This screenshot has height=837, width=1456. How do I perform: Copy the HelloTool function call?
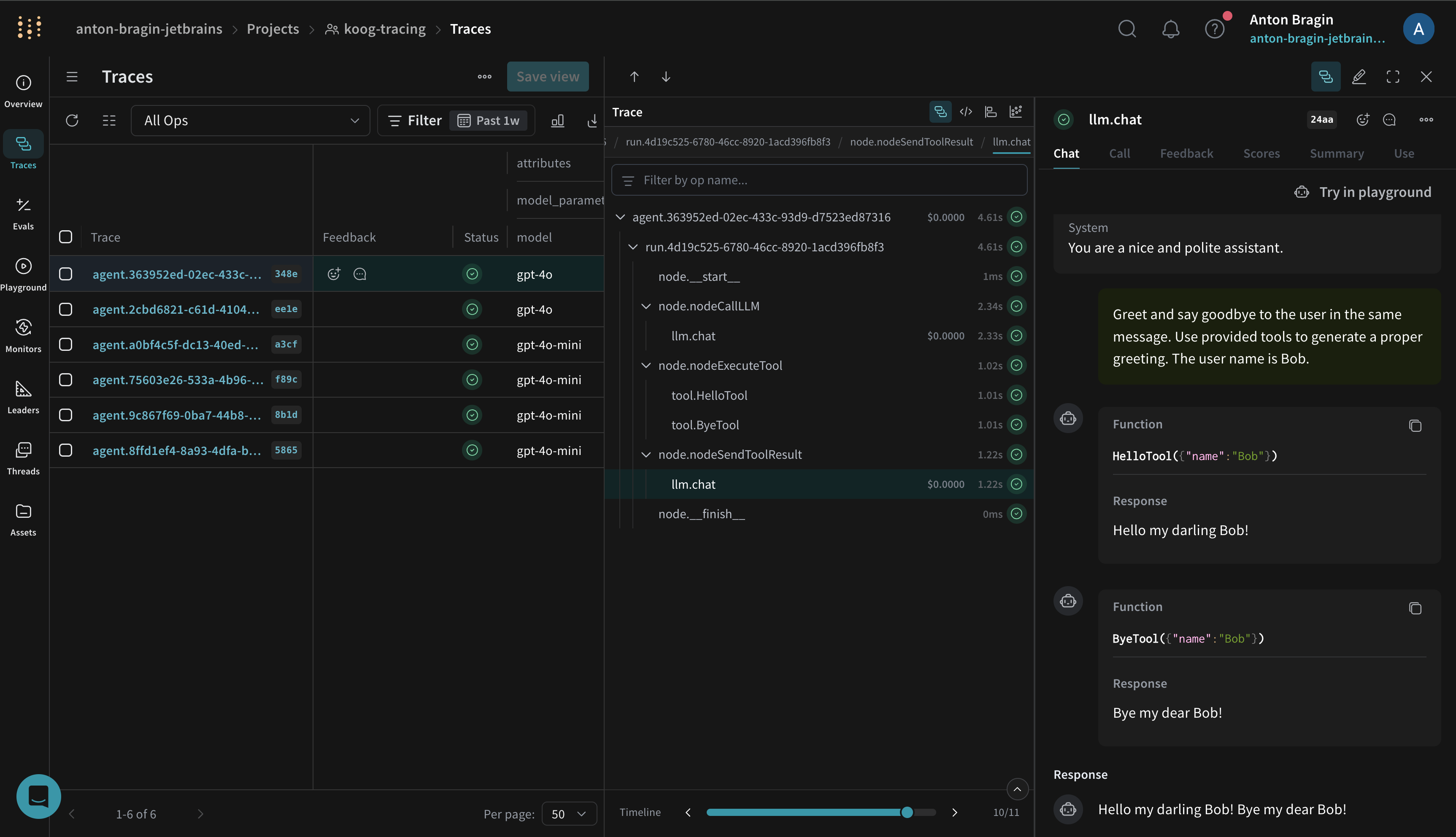pos(1415,426)
